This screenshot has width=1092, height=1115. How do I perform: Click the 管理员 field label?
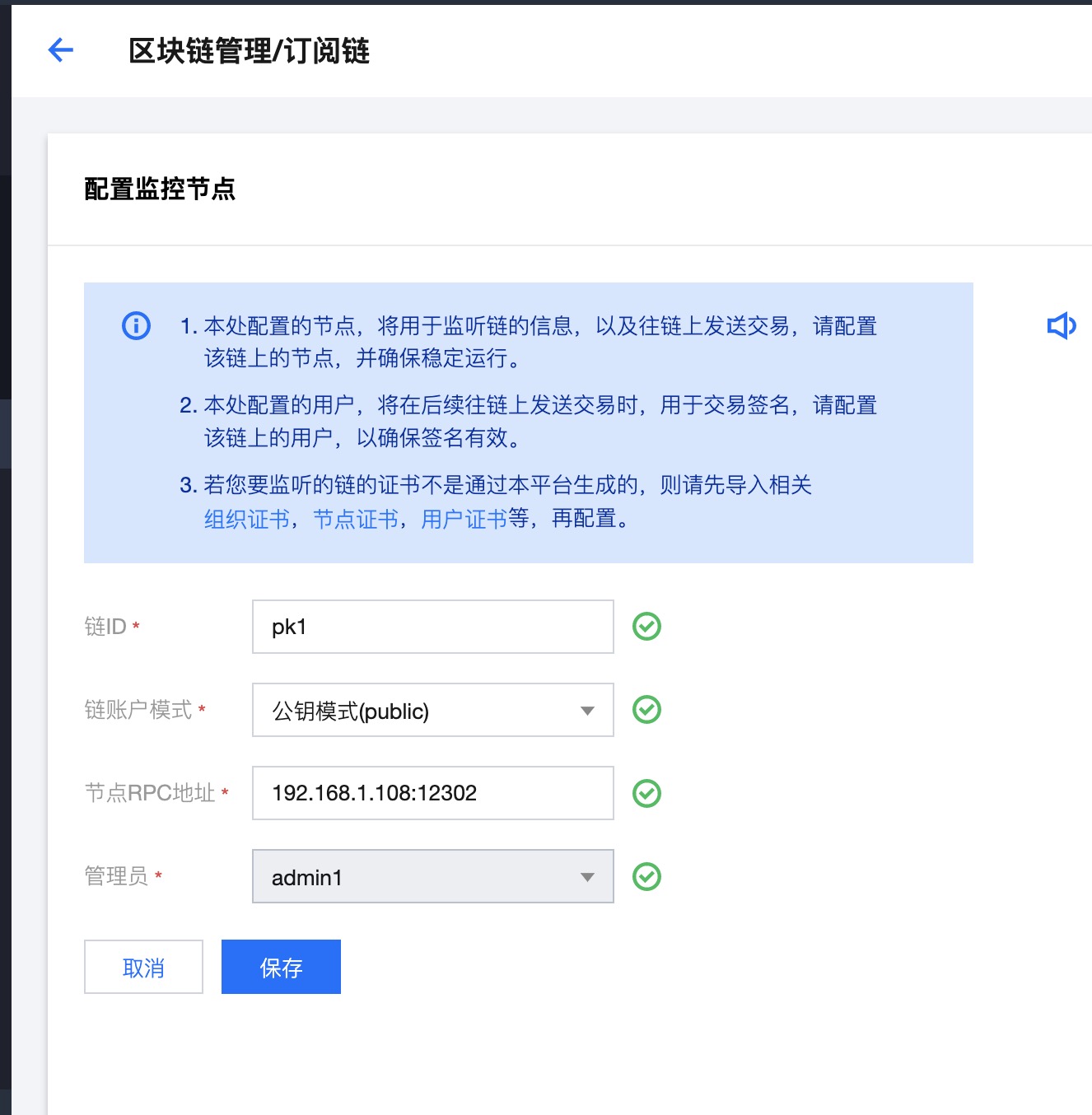coord(116,876)
